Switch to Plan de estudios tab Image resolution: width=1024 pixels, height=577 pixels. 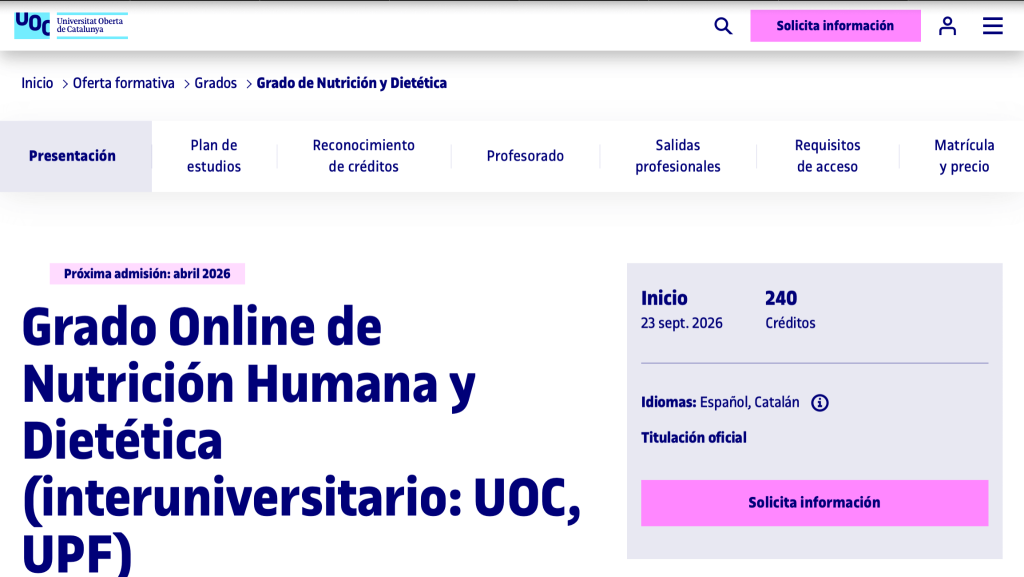[x=214, y=156]
